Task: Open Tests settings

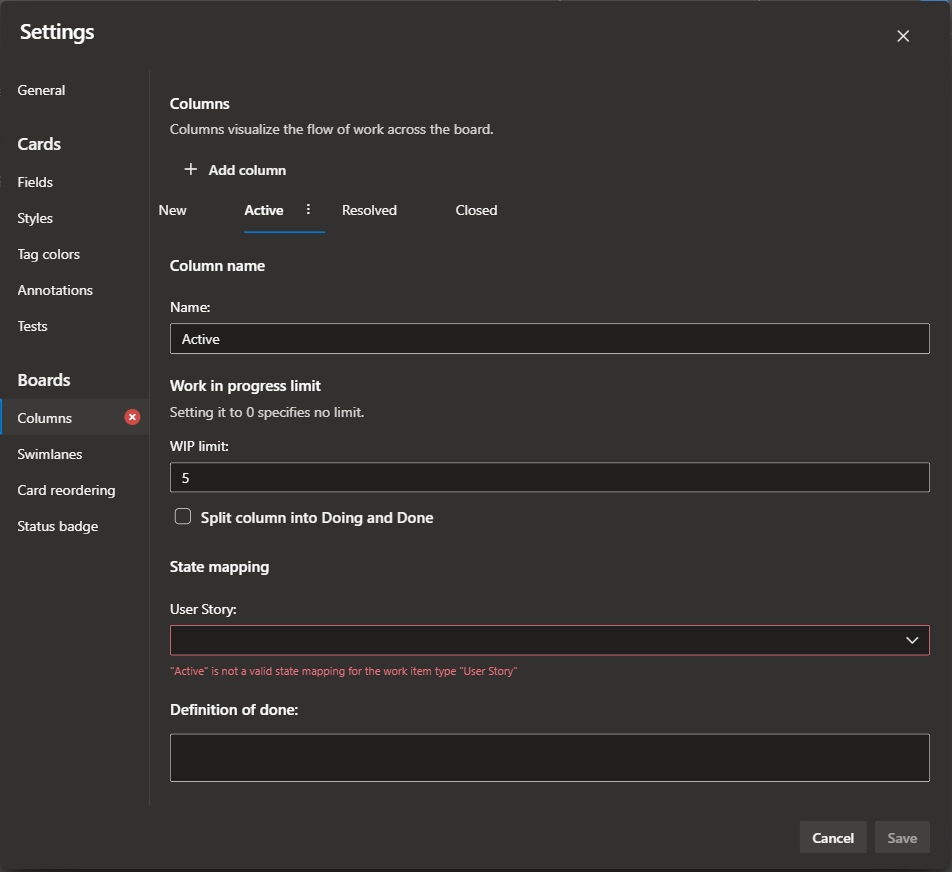Action: click(x=32, y=326)
